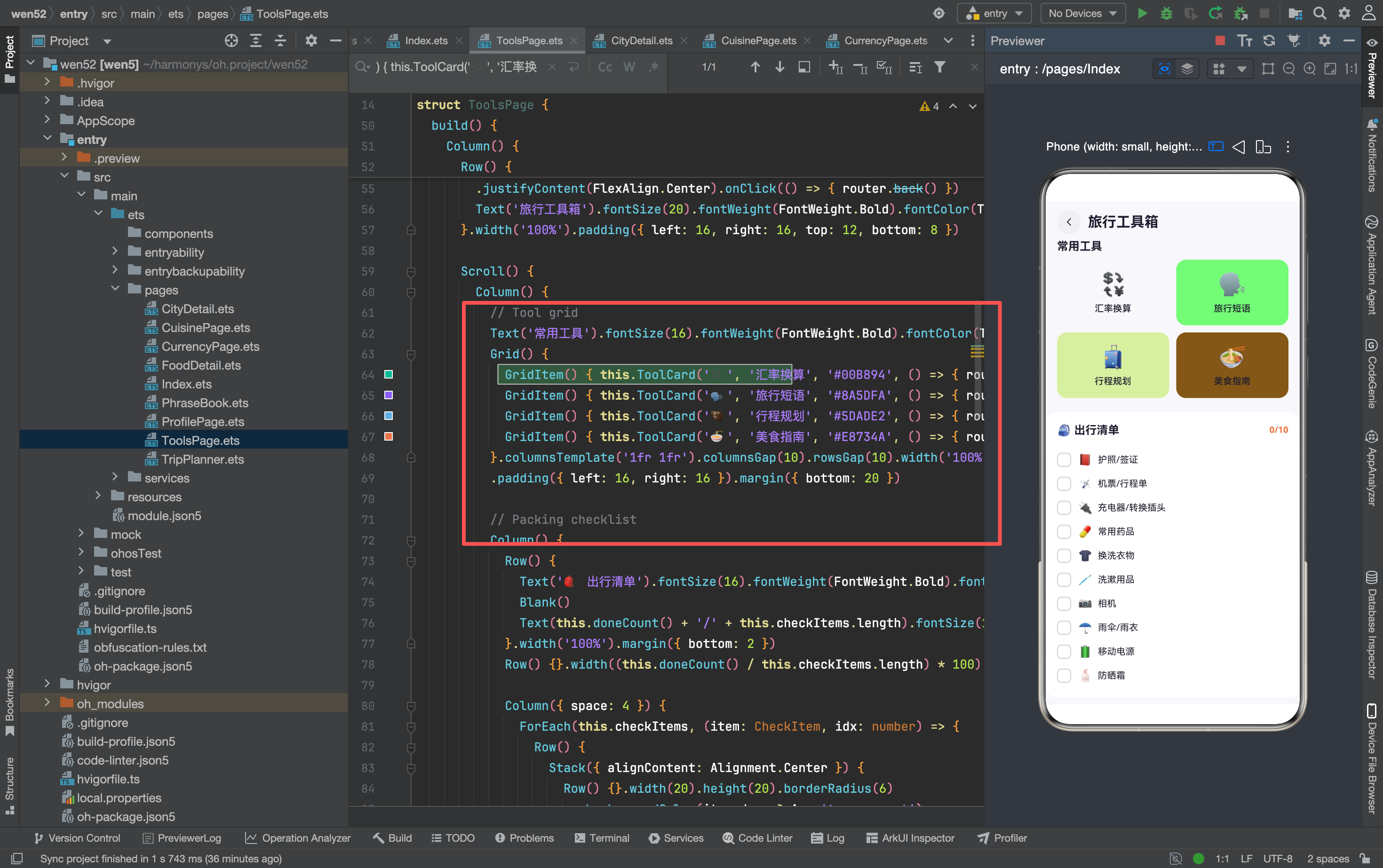The width and height of the screenshot is (1383, 868).
Task: Open three-dot more menu above phone preview
Action: 1288,147
